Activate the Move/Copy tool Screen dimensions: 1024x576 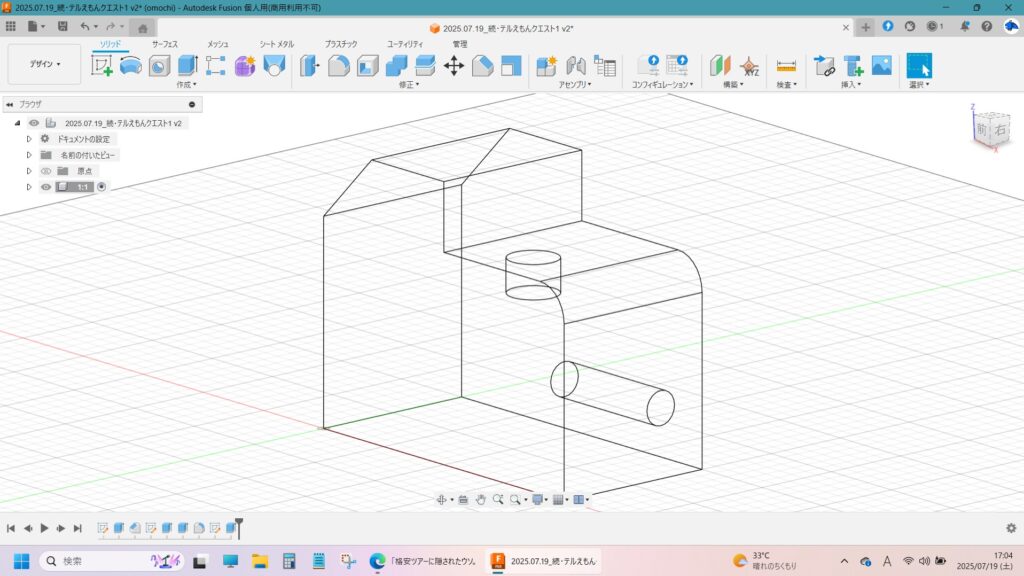click(x=454, y=66)
